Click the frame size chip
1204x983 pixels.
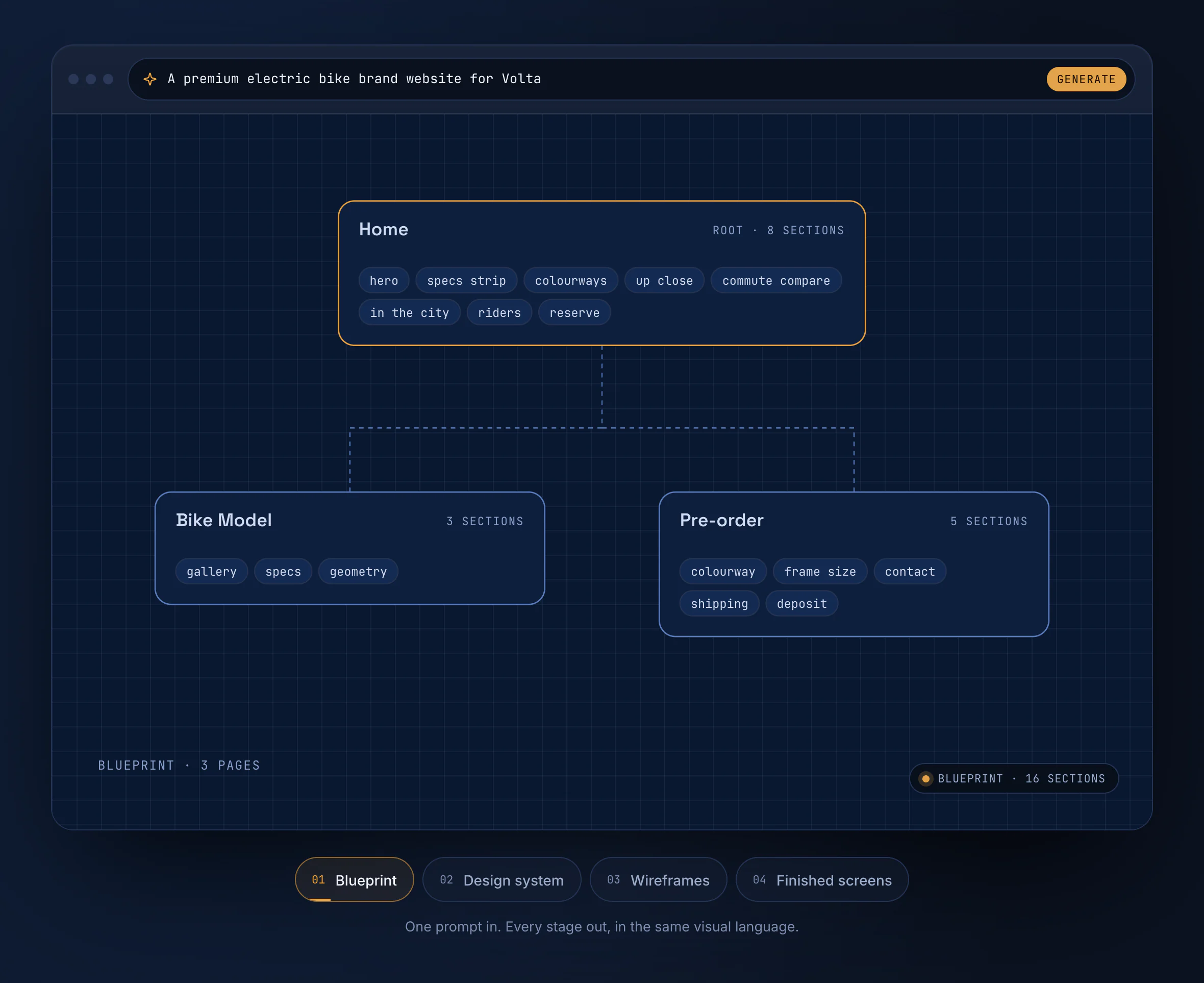(820, 571)
